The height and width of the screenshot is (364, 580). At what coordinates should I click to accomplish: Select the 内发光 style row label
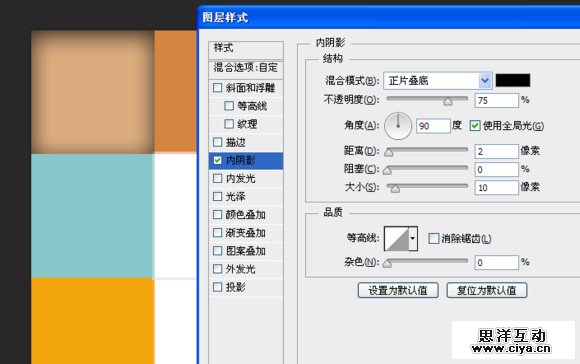[x=240, y=179]
